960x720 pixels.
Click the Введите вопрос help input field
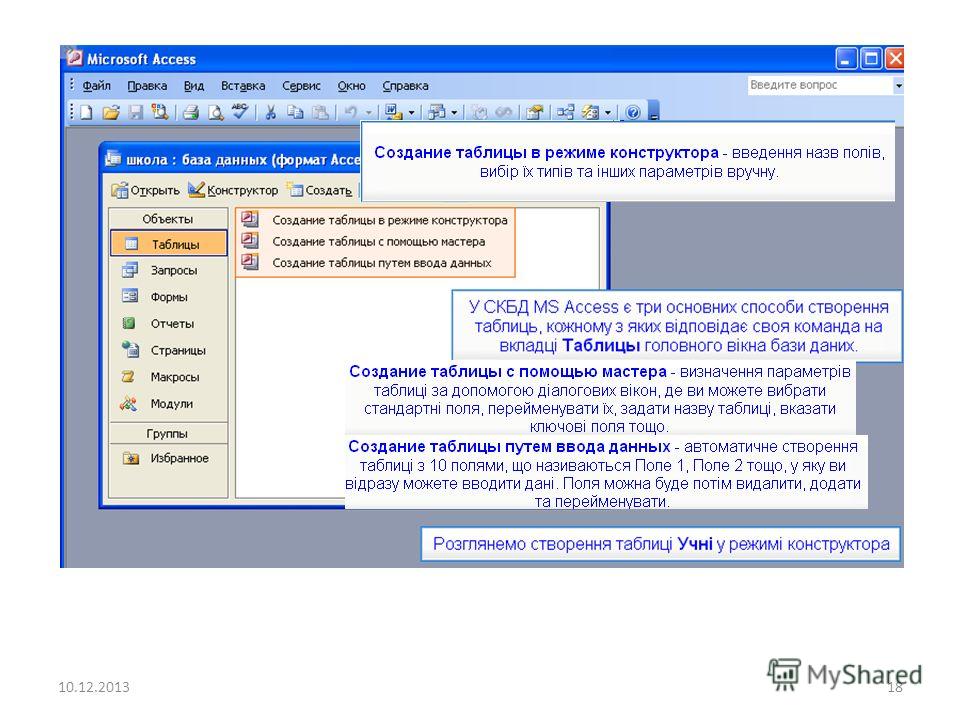tap(820, 86)
